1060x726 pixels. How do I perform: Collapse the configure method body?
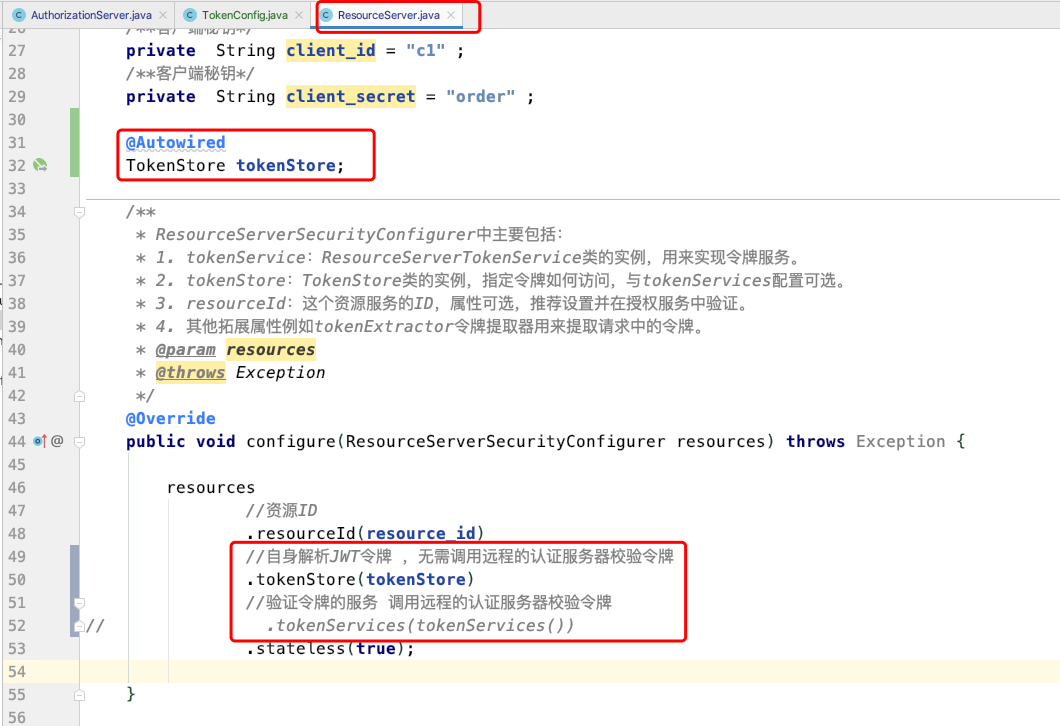point(79,441)
